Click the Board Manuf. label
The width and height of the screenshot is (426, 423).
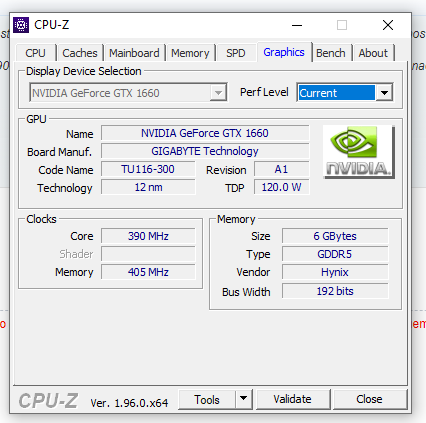tap(59, 152)
